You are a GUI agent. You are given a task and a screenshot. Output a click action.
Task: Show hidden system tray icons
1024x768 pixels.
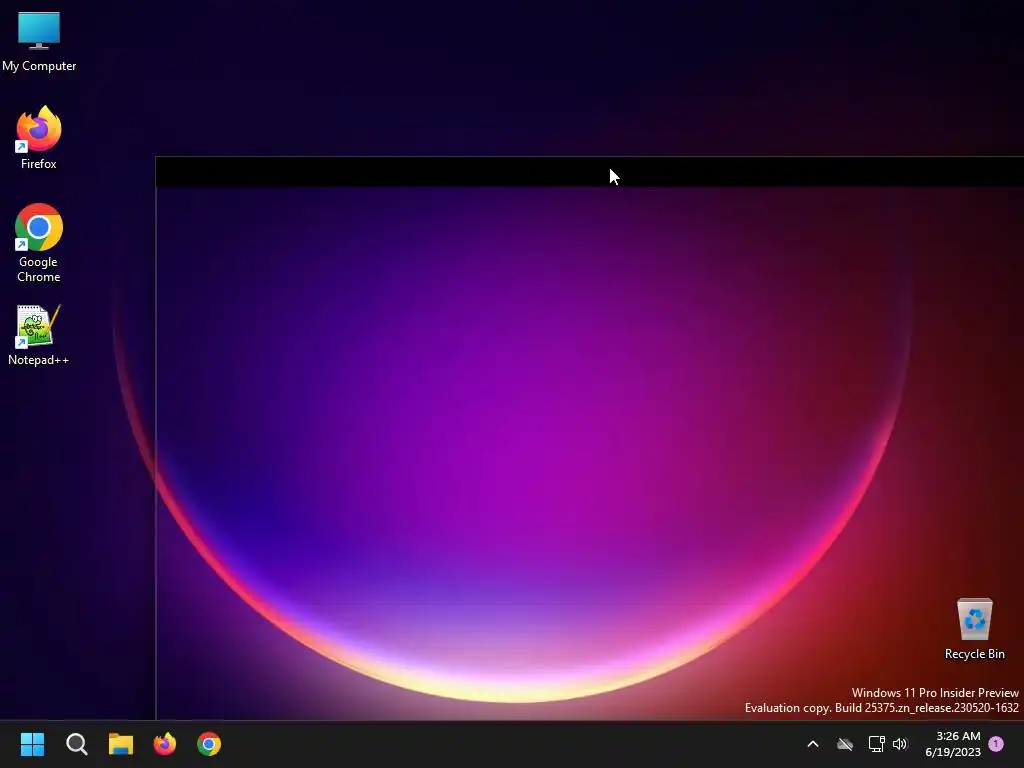pos(813,744)
